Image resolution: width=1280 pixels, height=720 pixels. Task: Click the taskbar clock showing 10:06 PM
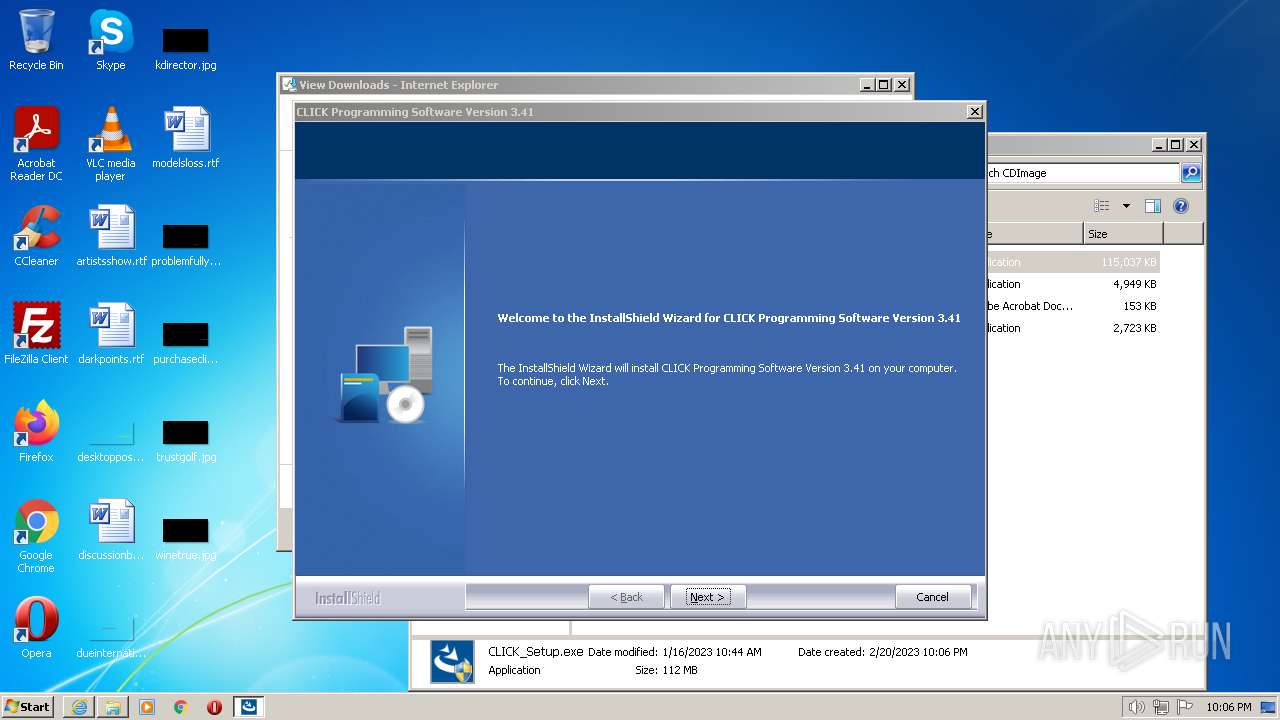[1228, 707]
